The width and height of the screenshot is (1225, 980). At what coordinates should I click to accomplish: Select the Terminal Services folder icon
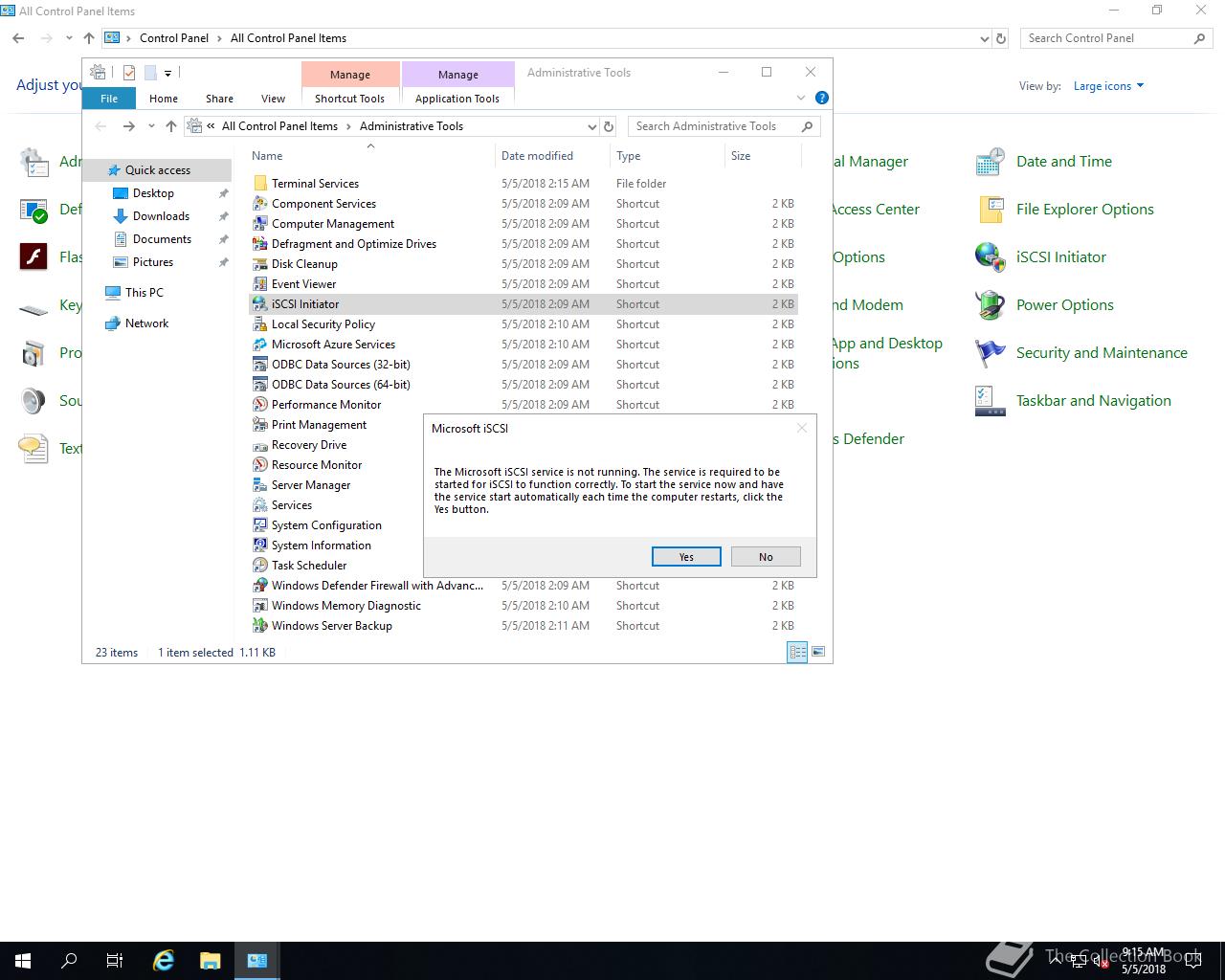tap(259, 184)
